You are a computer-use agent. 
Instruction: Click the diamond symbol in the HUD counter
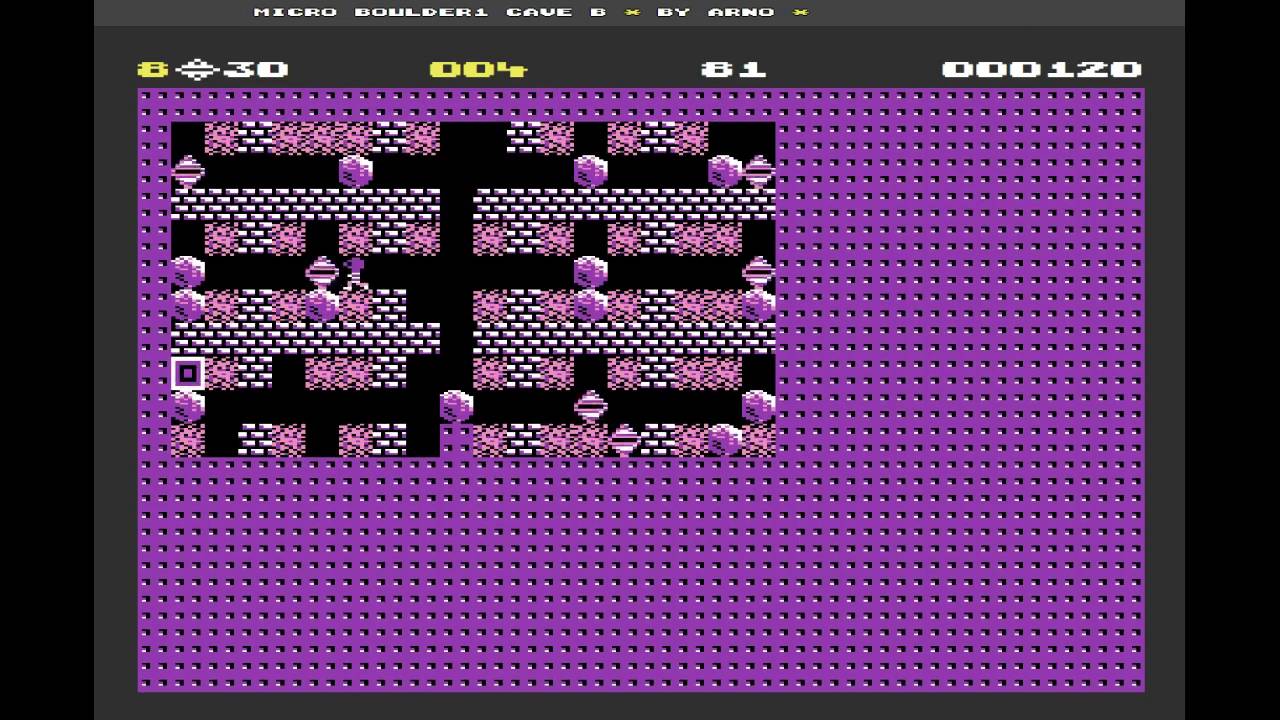click(x=197, y=69)
